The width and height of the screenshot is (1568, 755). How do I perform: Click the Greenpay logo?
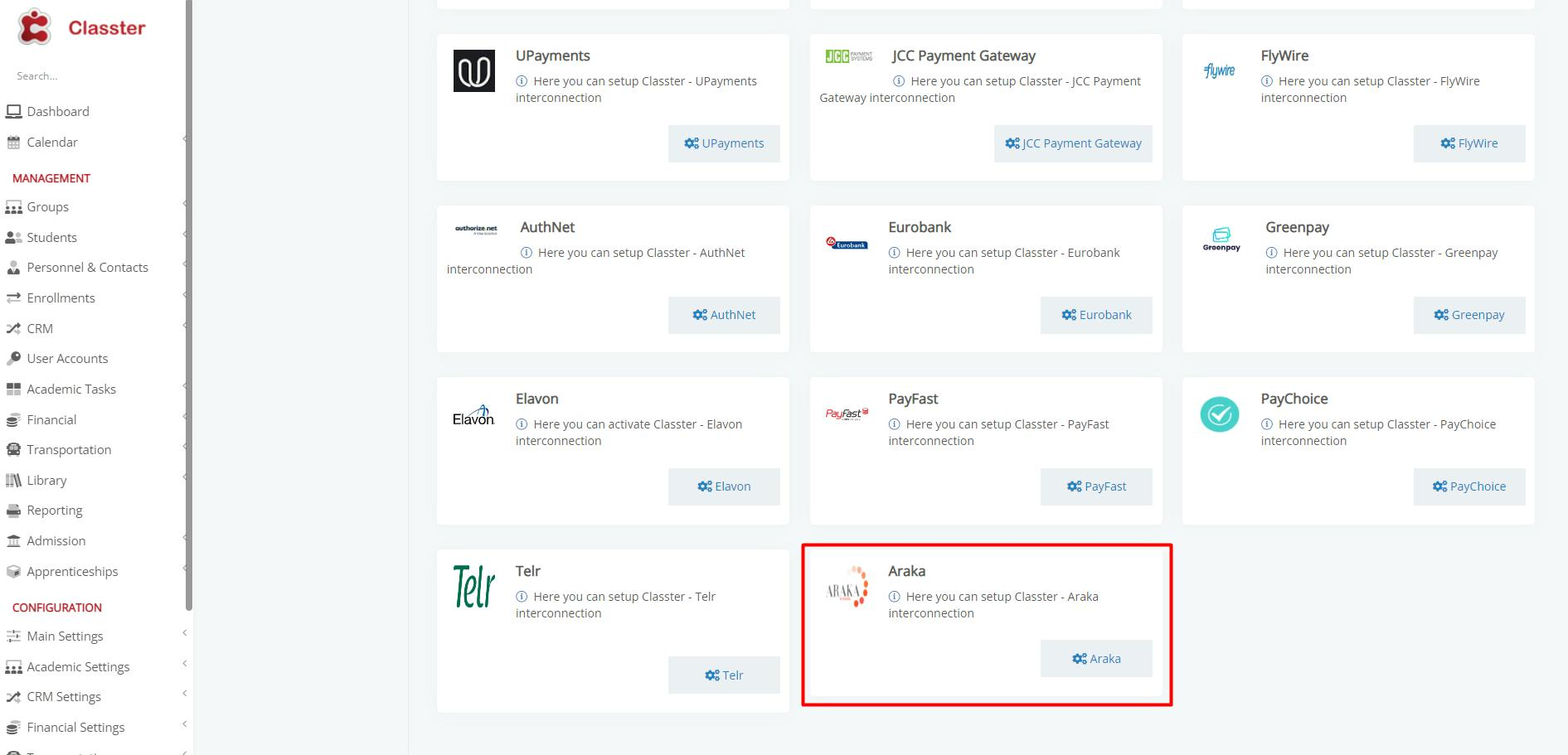coord(1221,239)
